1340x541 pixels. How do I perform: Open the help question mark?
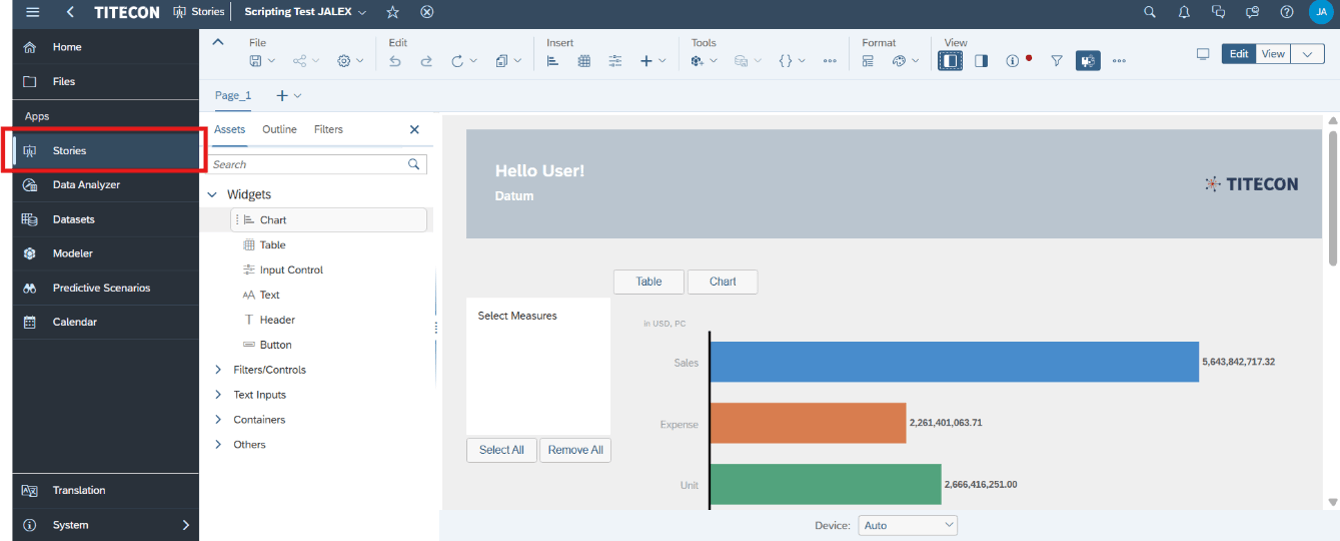1287,12
